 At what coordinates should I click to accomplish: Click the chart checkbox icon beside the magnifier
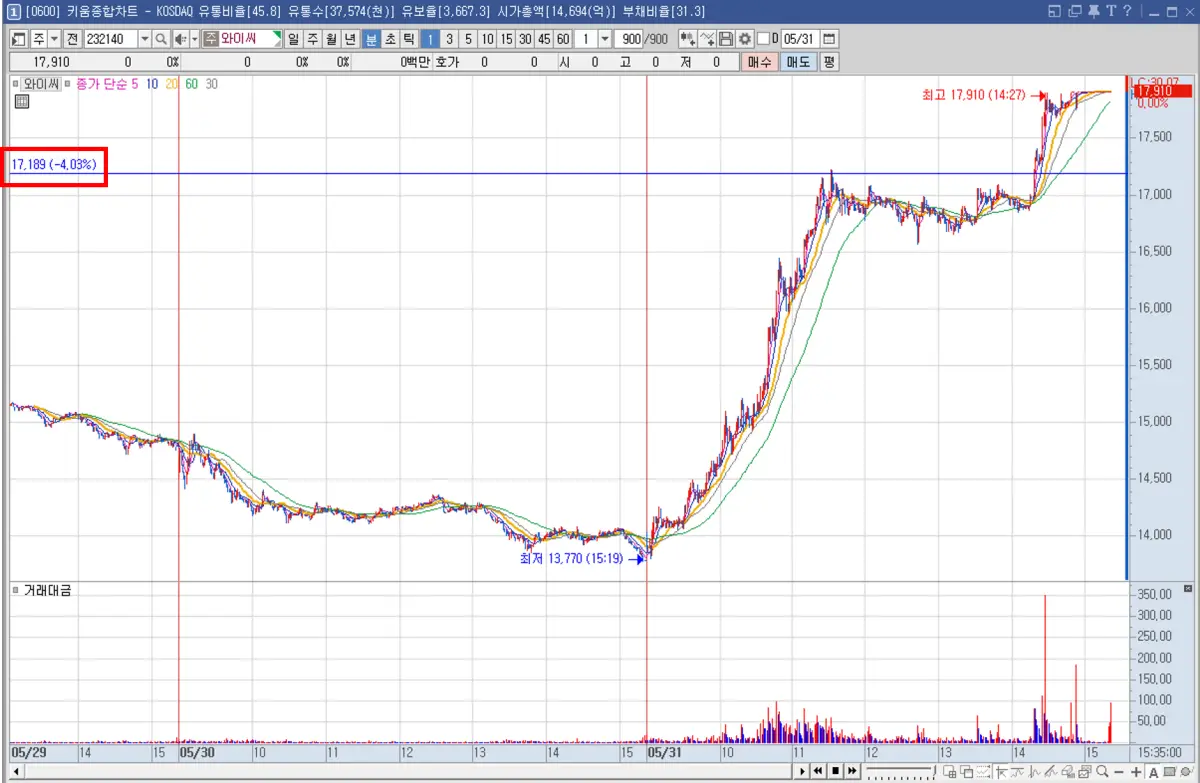(x=1085, y=772)
